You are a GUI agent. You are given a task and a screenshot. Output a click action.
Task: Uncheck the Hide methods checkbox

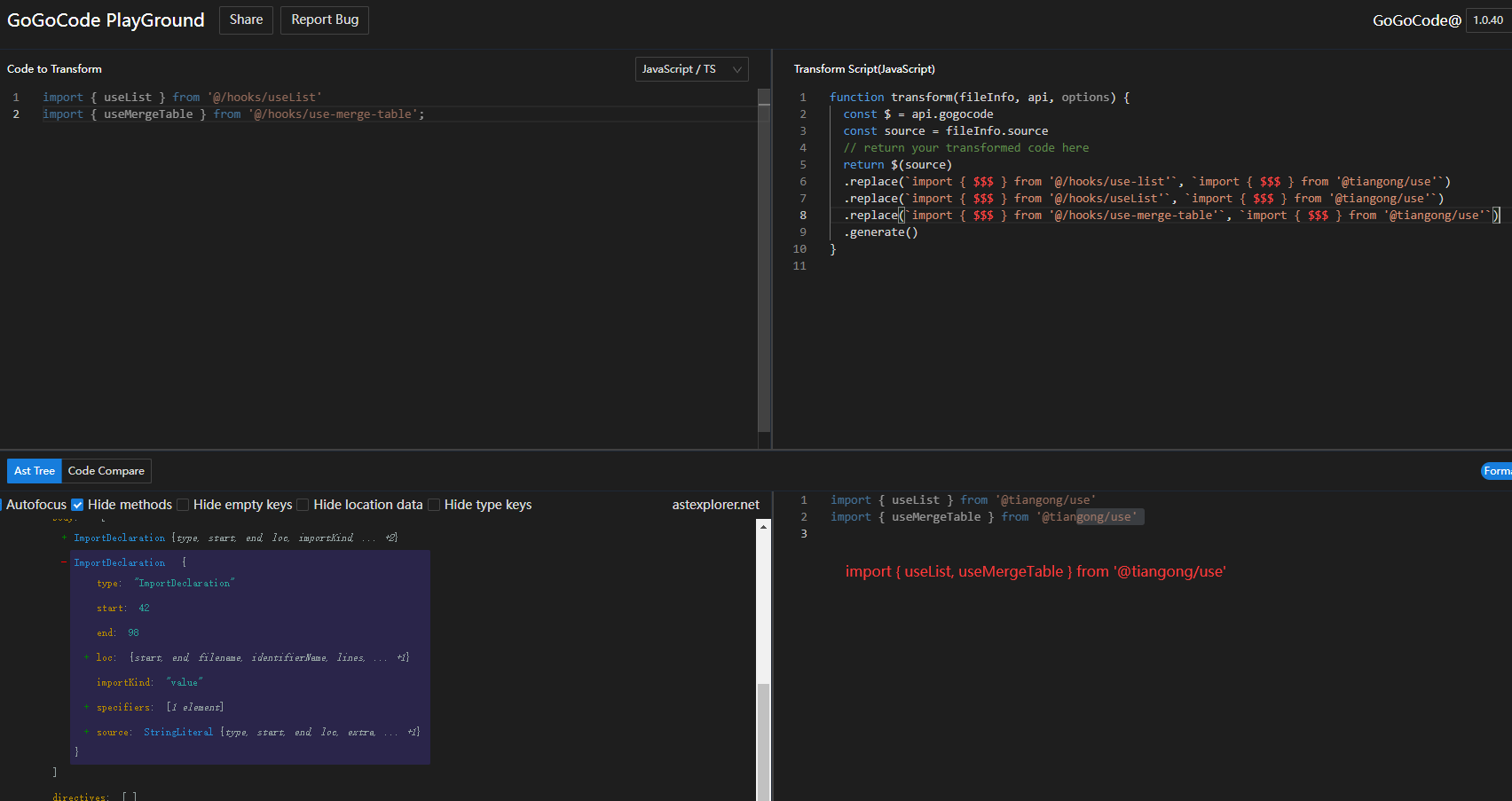pyautogui.click(x=77, y=505)
